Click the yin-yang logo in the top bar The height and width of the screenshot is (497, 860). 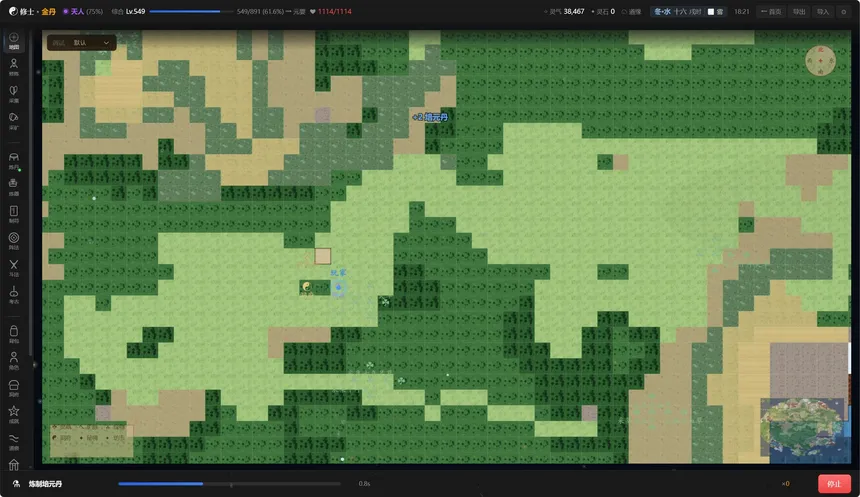pos(13,12)
